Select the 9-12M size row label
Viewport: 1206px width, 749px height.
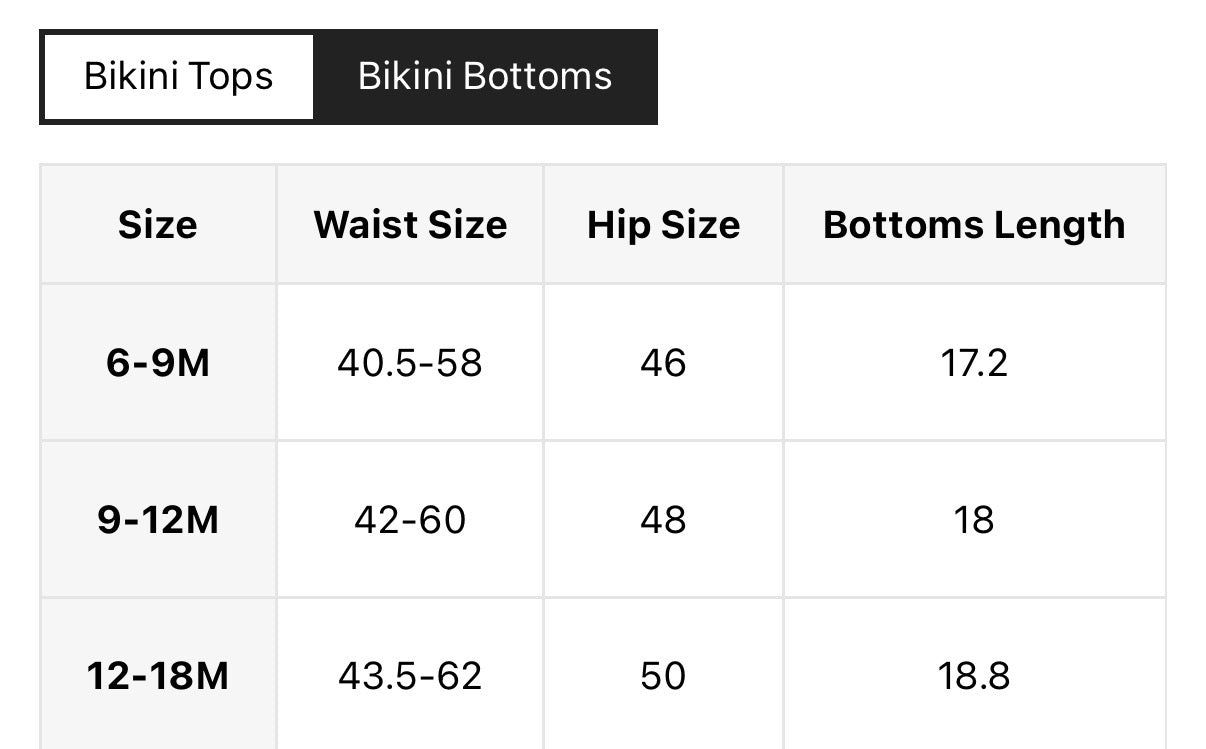(x=158, y=520)
